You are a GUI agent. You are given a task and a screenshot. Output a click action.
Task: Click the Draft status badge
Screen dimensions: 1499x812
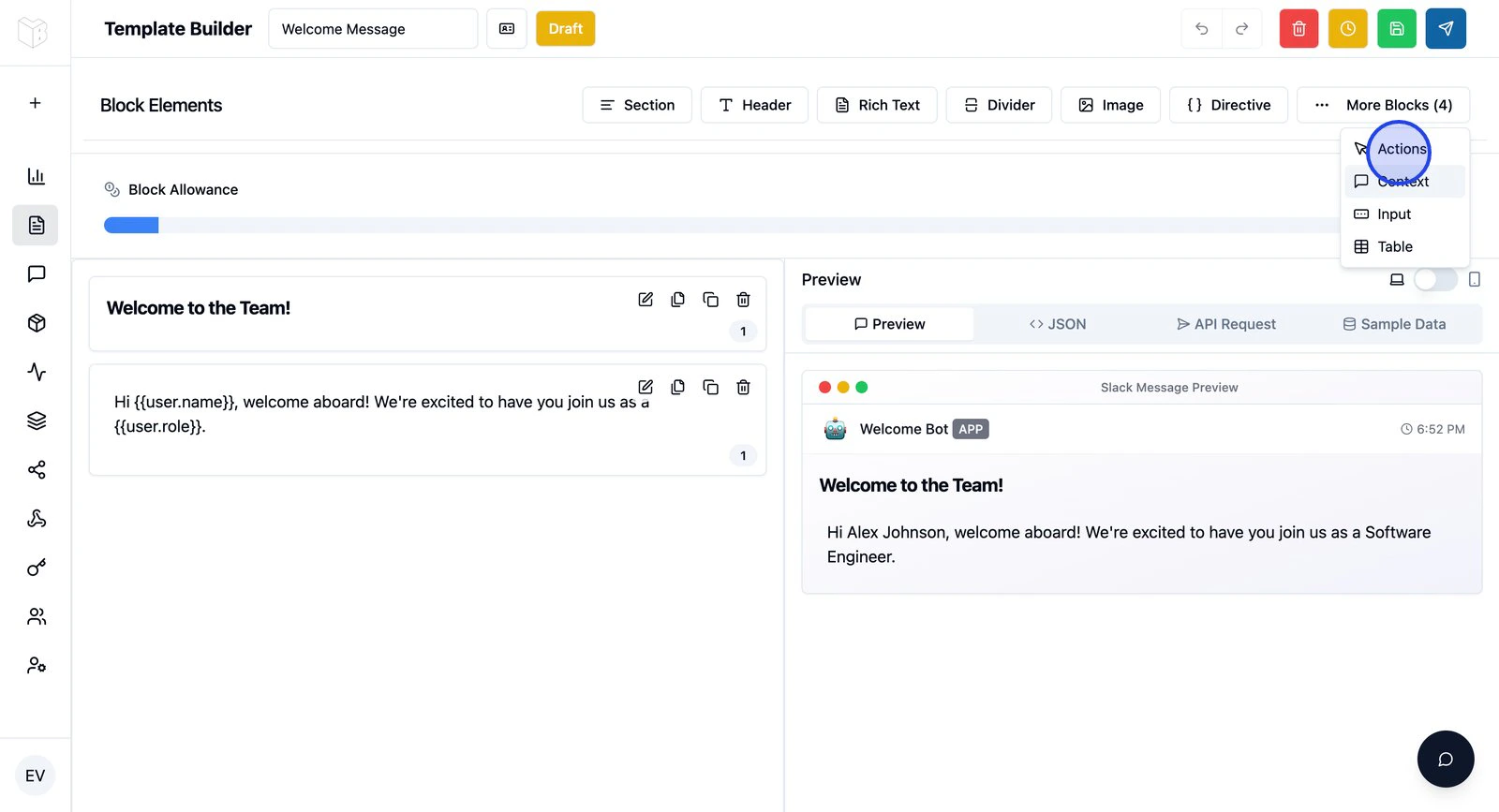[x=566, y=29]
